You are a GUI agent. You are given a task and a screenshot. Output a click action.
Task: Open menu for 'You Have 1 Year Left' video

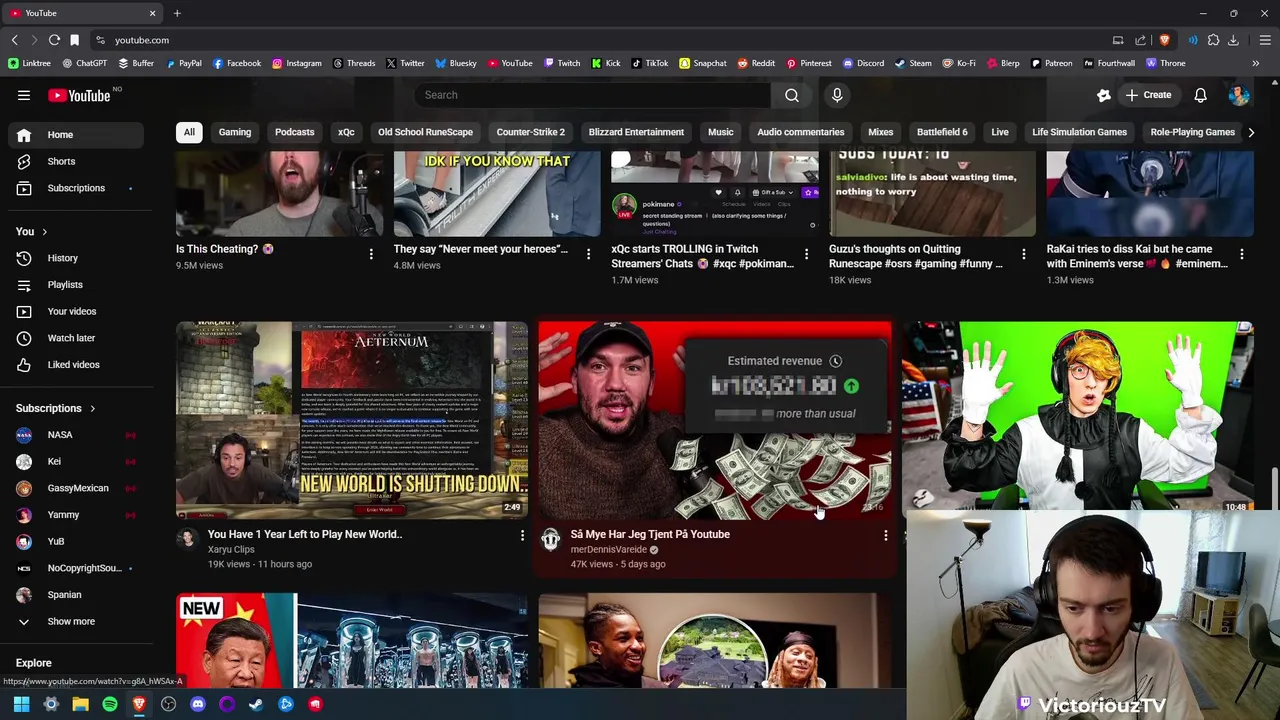(522, 536)
